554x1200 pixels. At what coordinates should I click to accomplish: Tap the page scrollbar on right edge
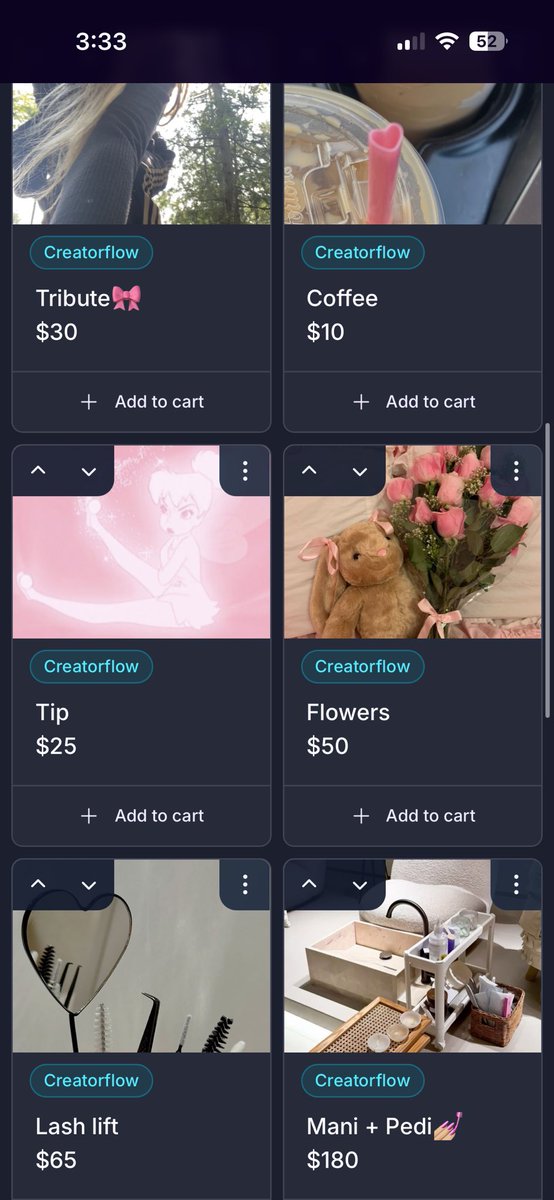[547, 570]
